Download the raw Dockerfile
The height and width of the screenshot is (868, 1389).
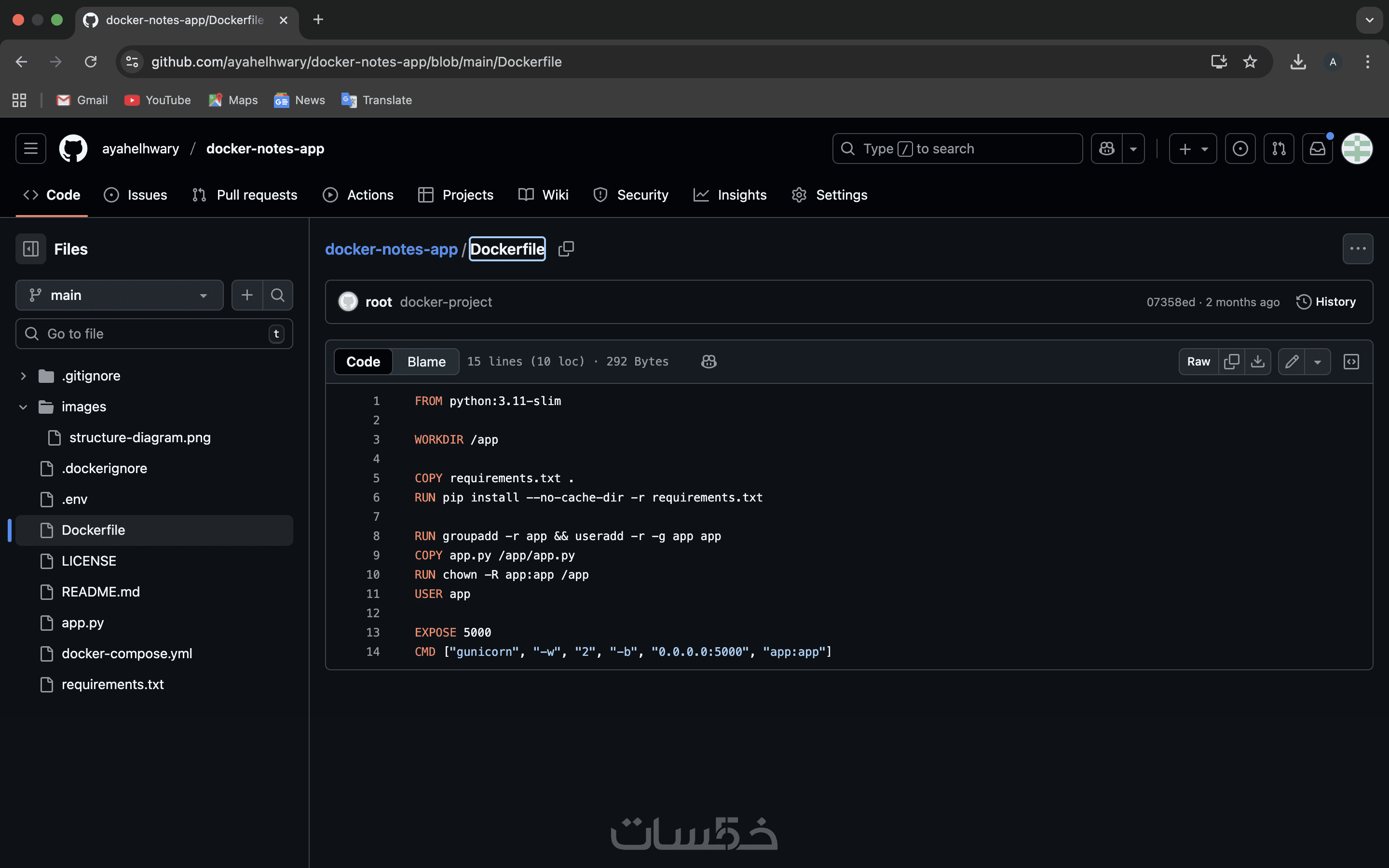pos(1257,361)
